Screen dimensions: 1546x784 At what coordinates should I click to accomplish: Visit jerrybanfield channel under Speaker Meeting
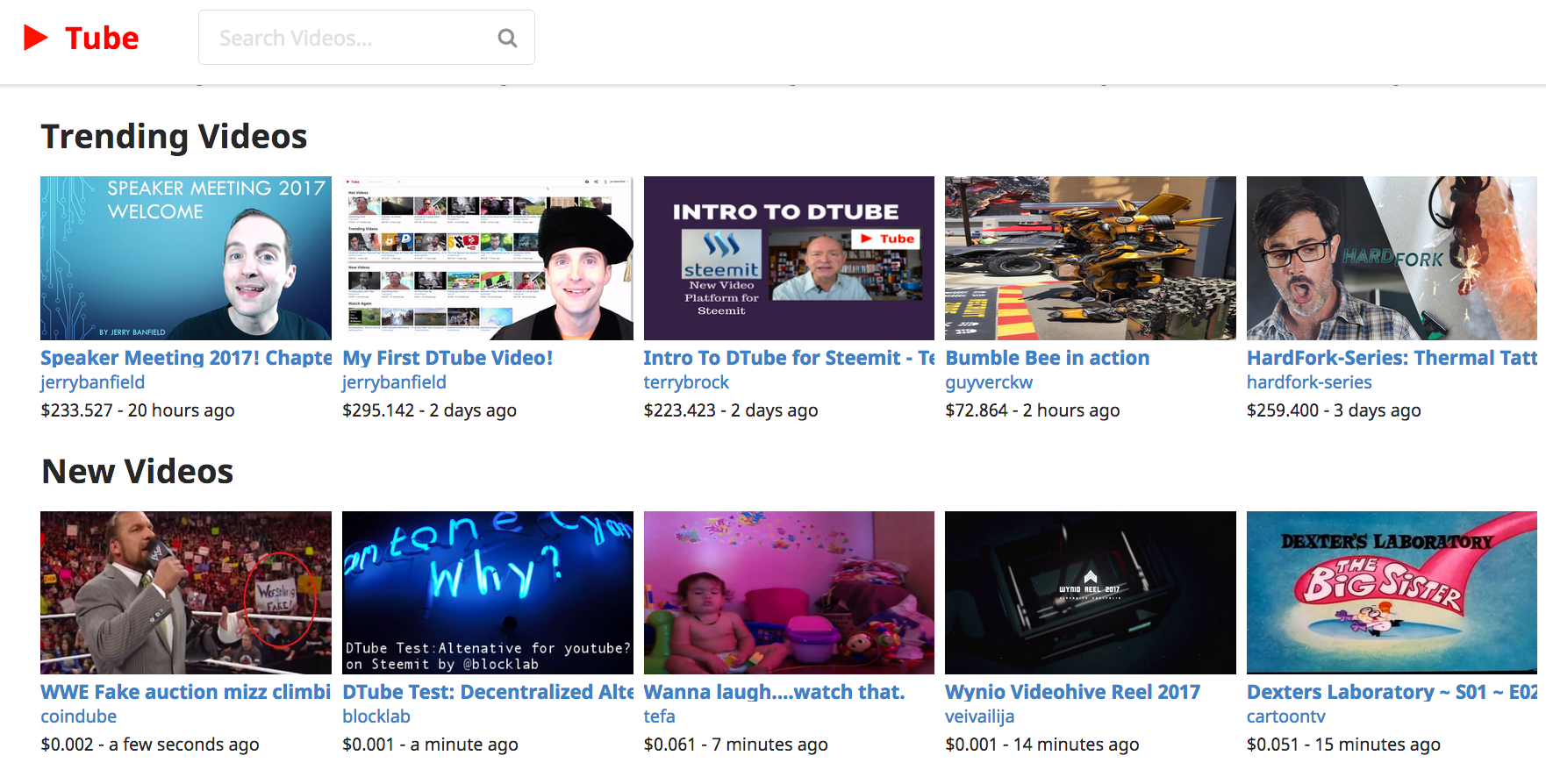pyautogui.click(x=93, y=382)
